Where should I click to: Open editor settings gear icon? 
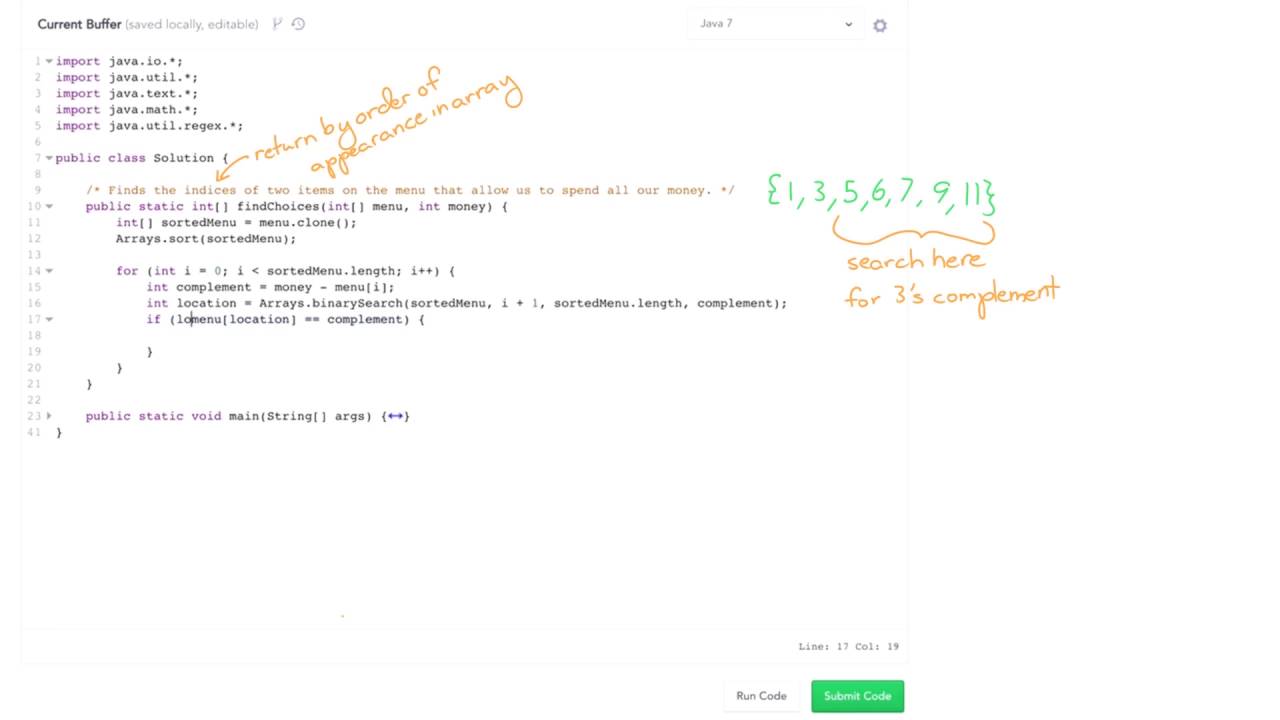click(880, 26)
